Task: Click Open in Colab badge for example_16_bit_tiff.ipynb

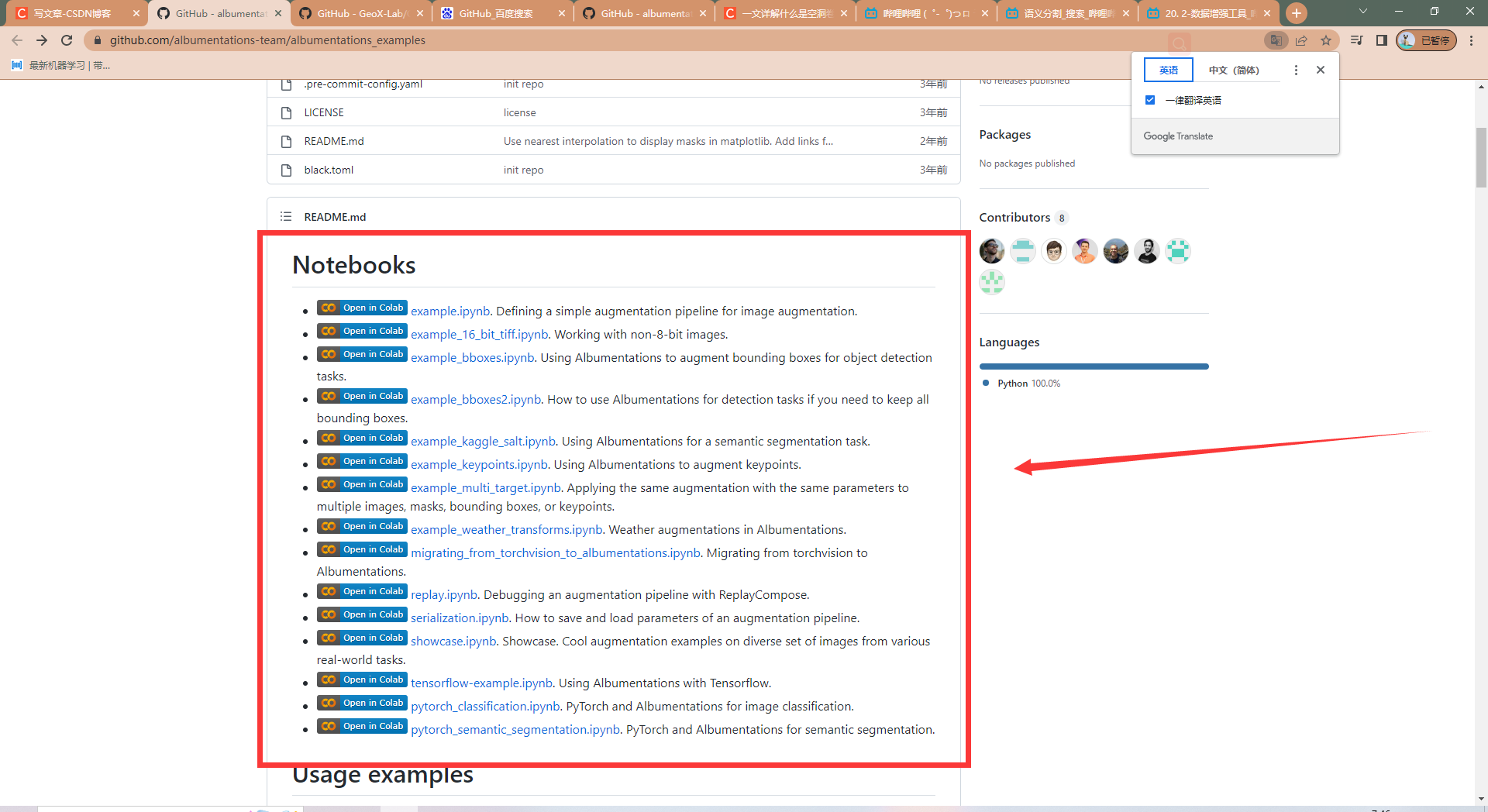Action: (362, 331)
